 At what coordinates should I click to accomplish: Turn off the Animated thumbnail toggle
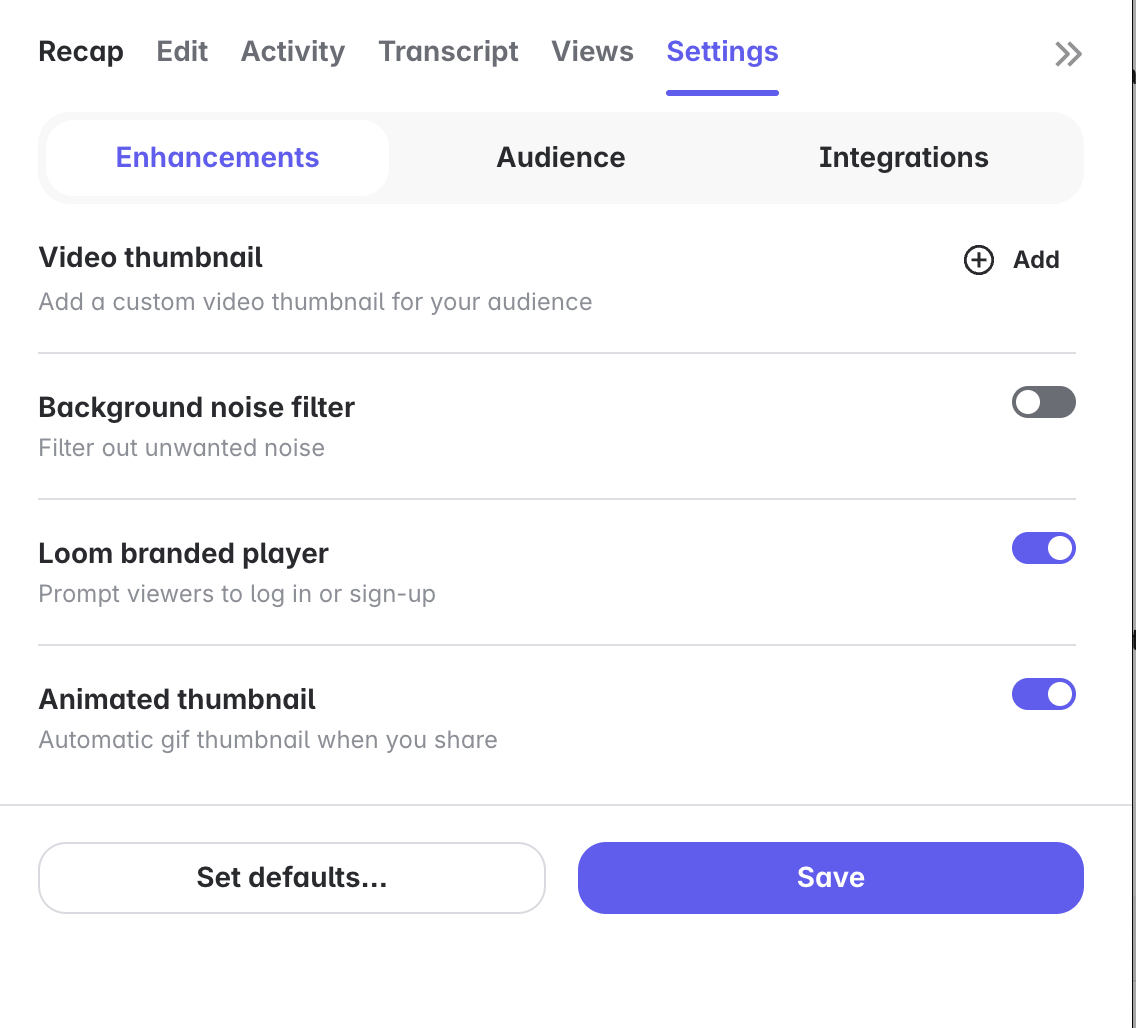1043,695
